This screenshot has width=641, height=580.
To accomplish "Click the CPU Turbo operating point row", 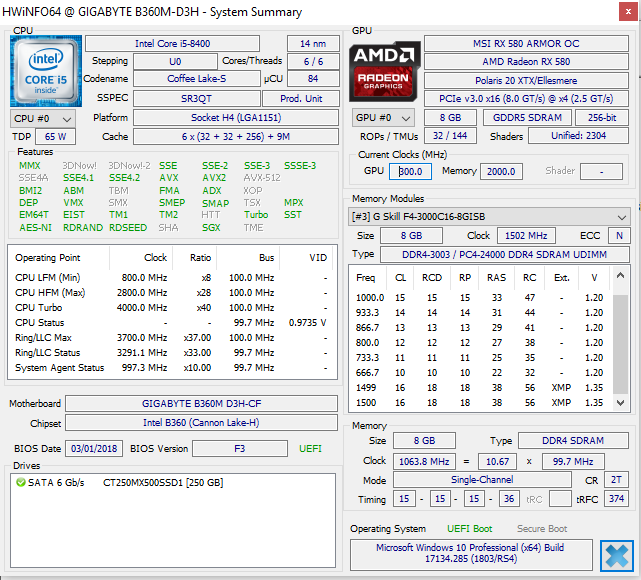I will (172, 307).
